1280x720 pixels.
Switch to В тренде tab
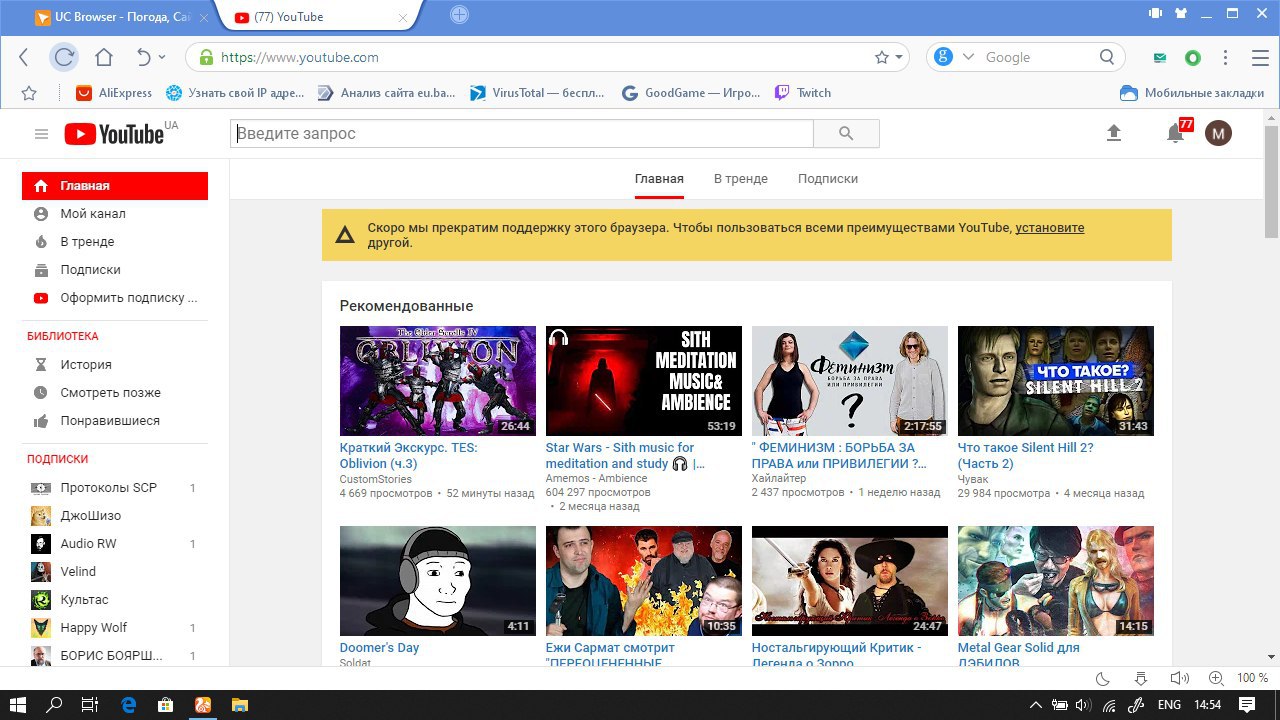(741, 179)
